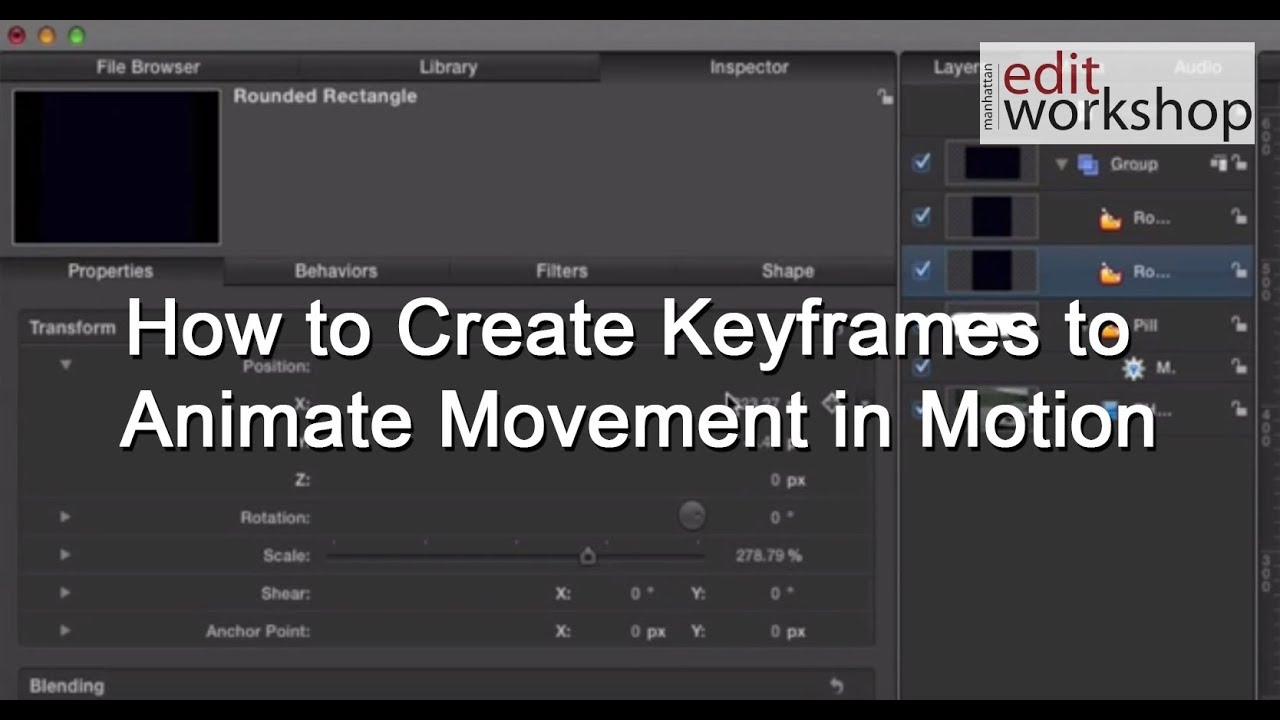This screenshot has width=1280, height=720.
Task: Click the Rotation dial knob
Action: (692, 516)
